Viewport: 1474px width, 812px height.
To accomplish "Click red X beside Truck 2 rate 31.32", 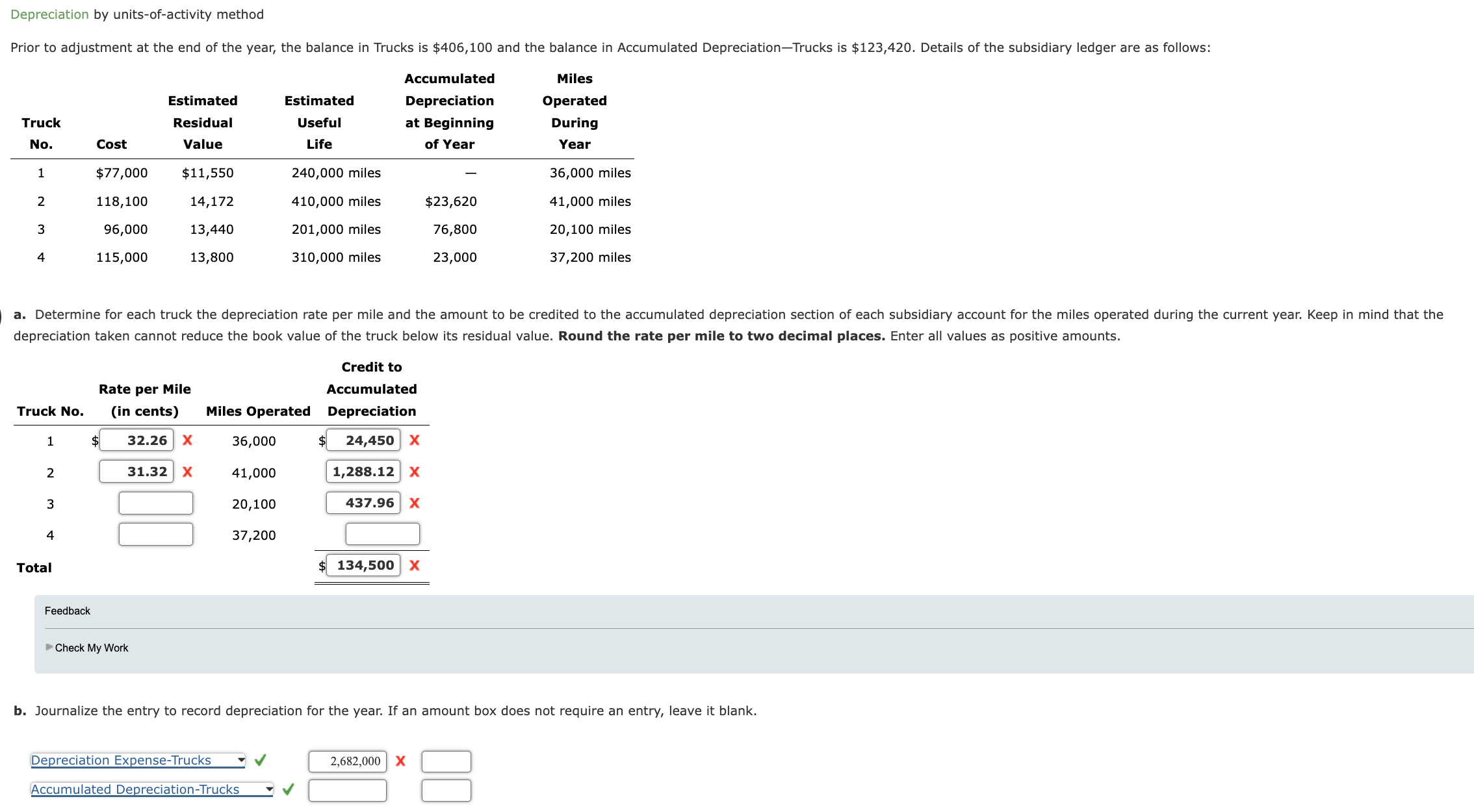I will (187, 472).
